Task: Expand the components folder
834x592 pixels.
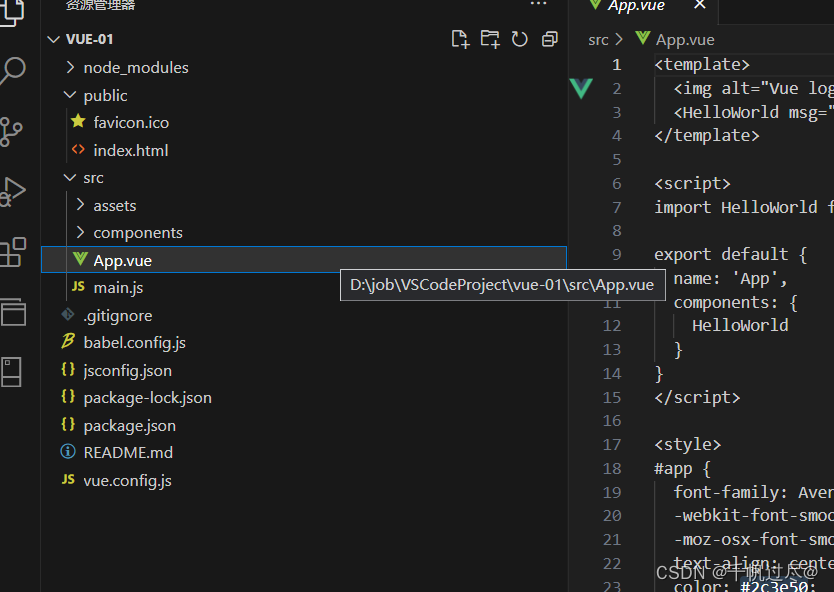Action: click(x=138, y=233)
